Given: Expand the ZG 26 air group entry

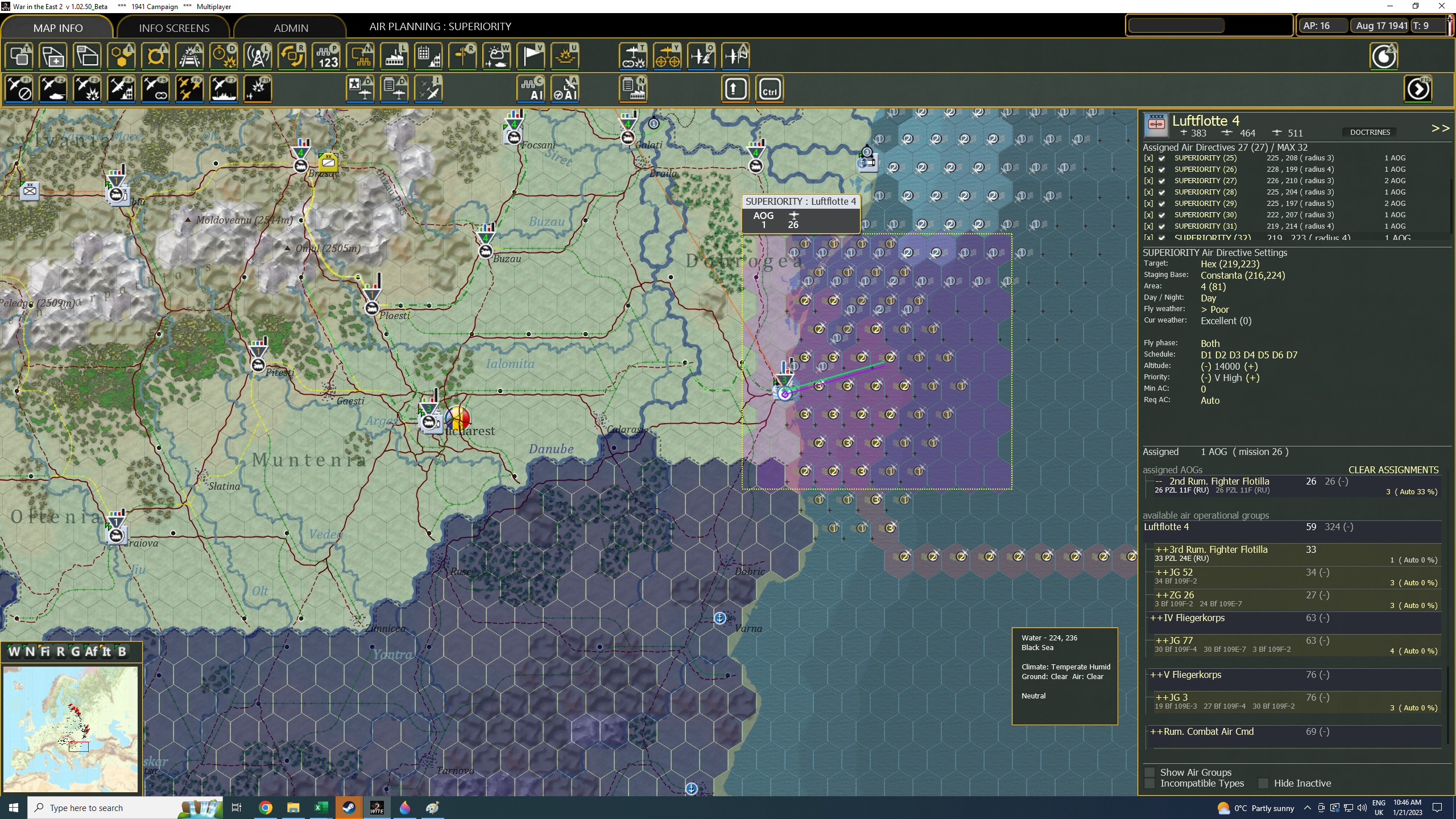Looking at the screenshot, I should [1162, 595].
